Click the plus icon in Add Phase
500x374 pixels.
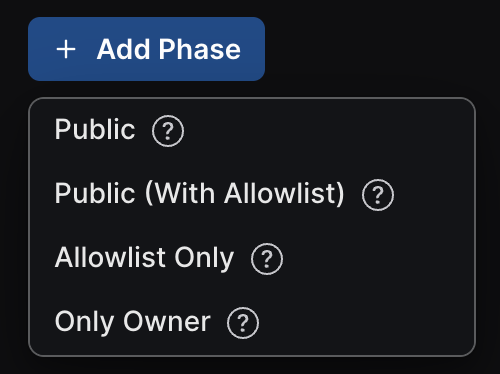pos(66,49)
